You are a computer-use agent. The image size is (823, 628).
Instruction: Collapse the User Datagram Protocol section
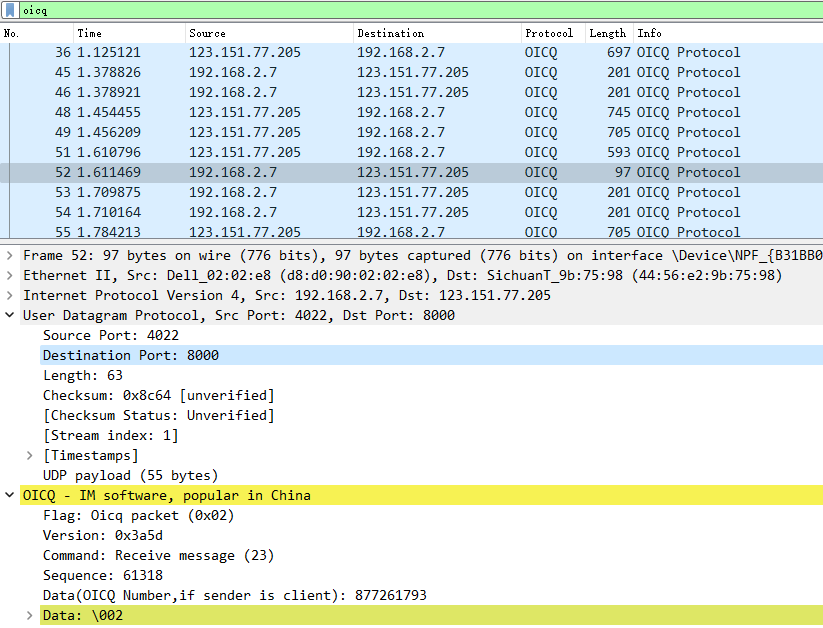pos(10,315)
